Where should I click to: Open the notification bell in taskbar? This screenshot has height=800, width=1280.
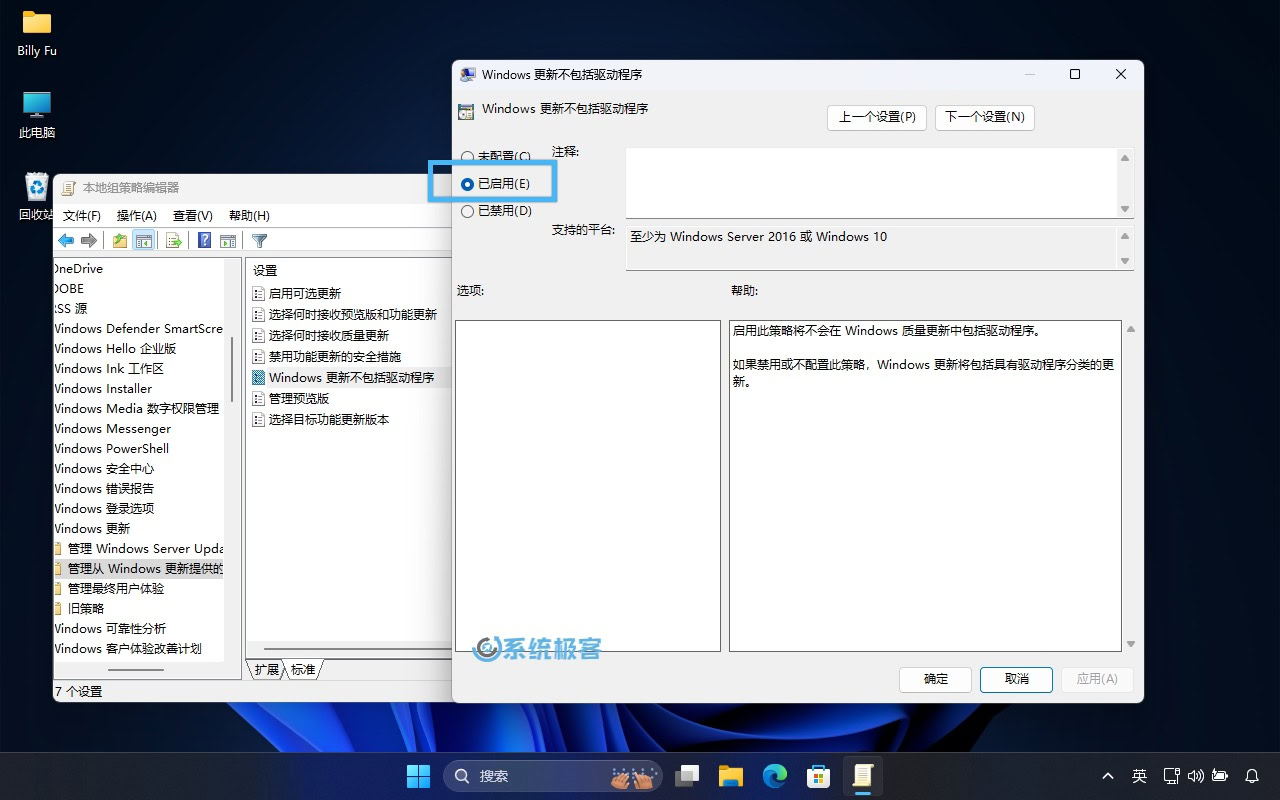(1252, 776)
